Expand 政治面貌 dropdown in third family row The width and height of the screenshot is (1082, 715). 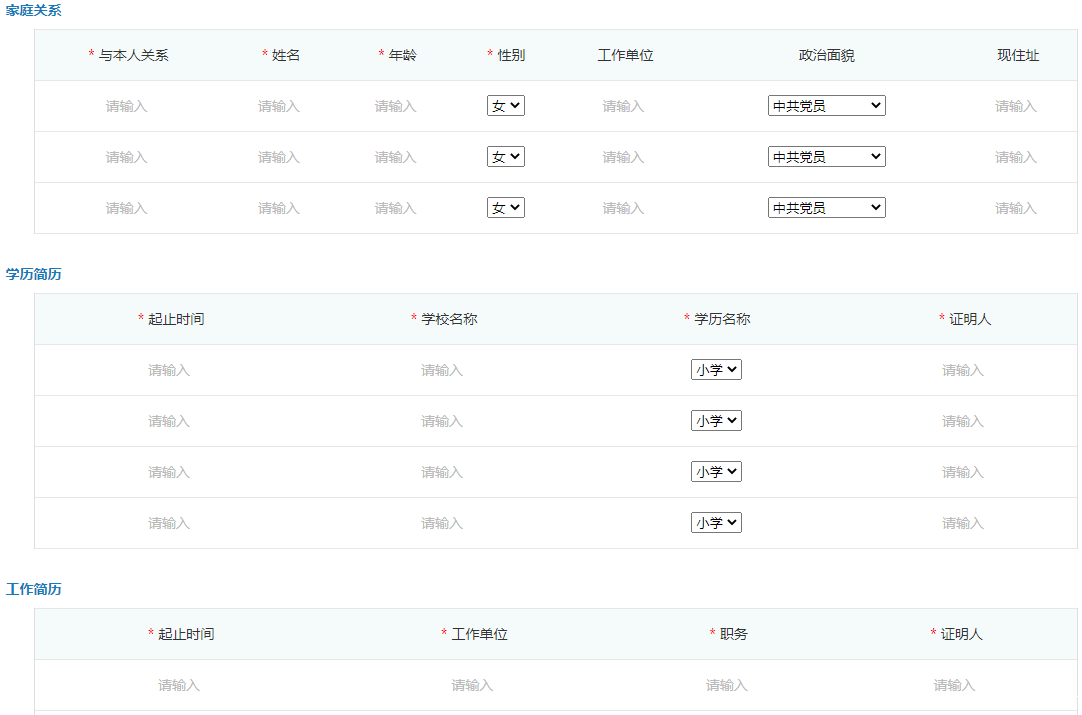[826, 208]
